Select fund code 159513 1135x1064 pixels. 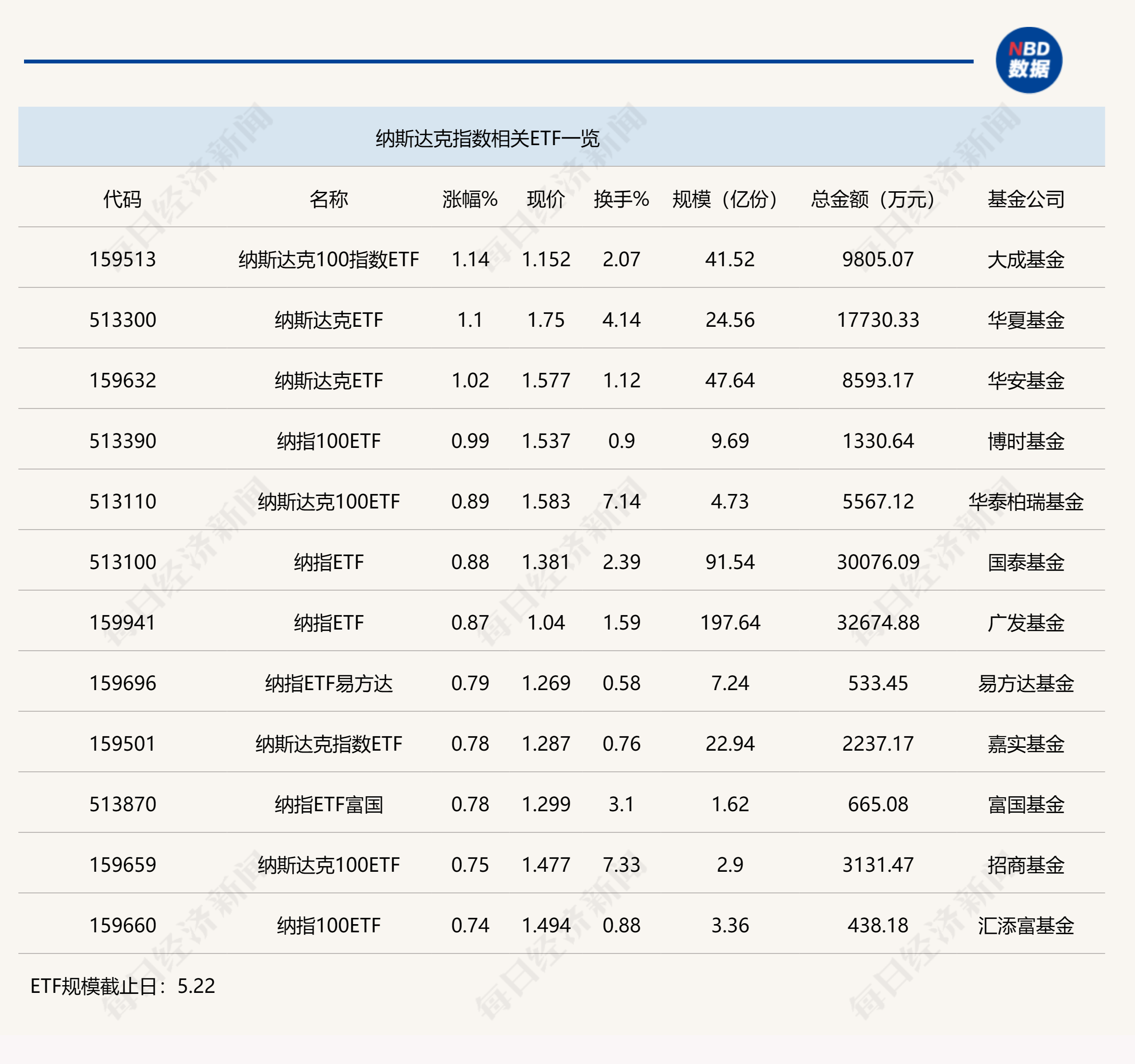point(122,260)
